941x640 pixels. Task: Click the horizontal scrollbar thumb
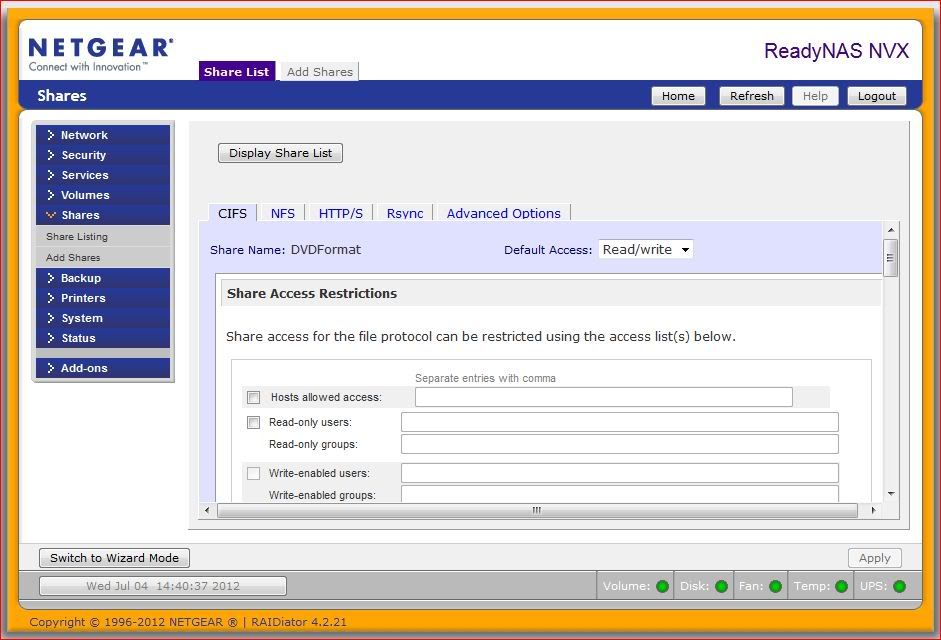click(x=537, y=510)
